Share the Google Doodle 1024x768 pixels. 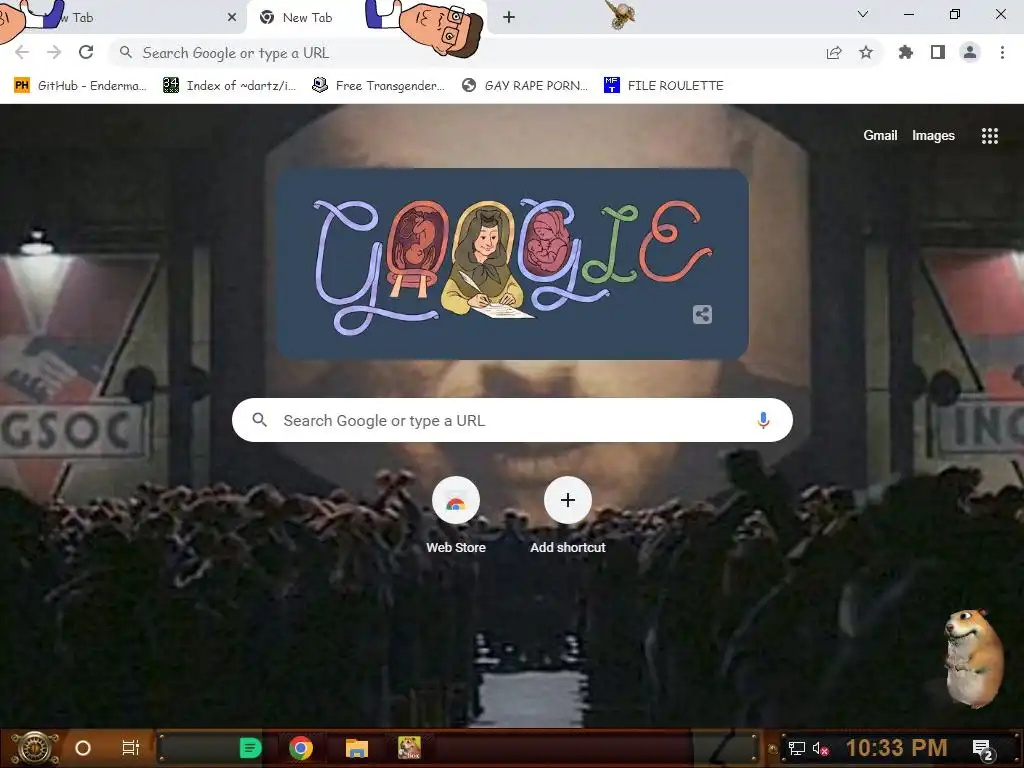(702, 315)
